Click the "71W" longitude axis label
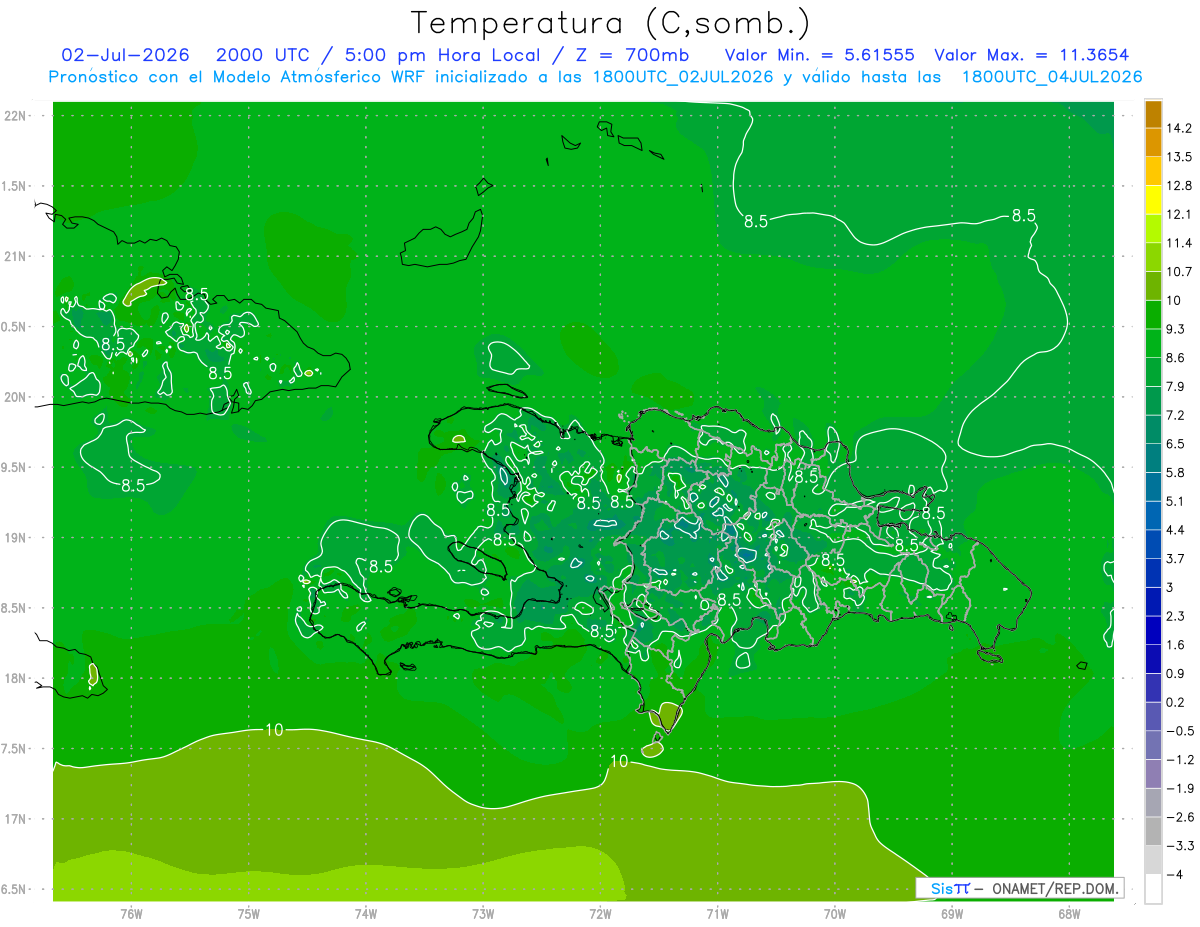This screenshot has height=927, width=1200. [717, 913]
